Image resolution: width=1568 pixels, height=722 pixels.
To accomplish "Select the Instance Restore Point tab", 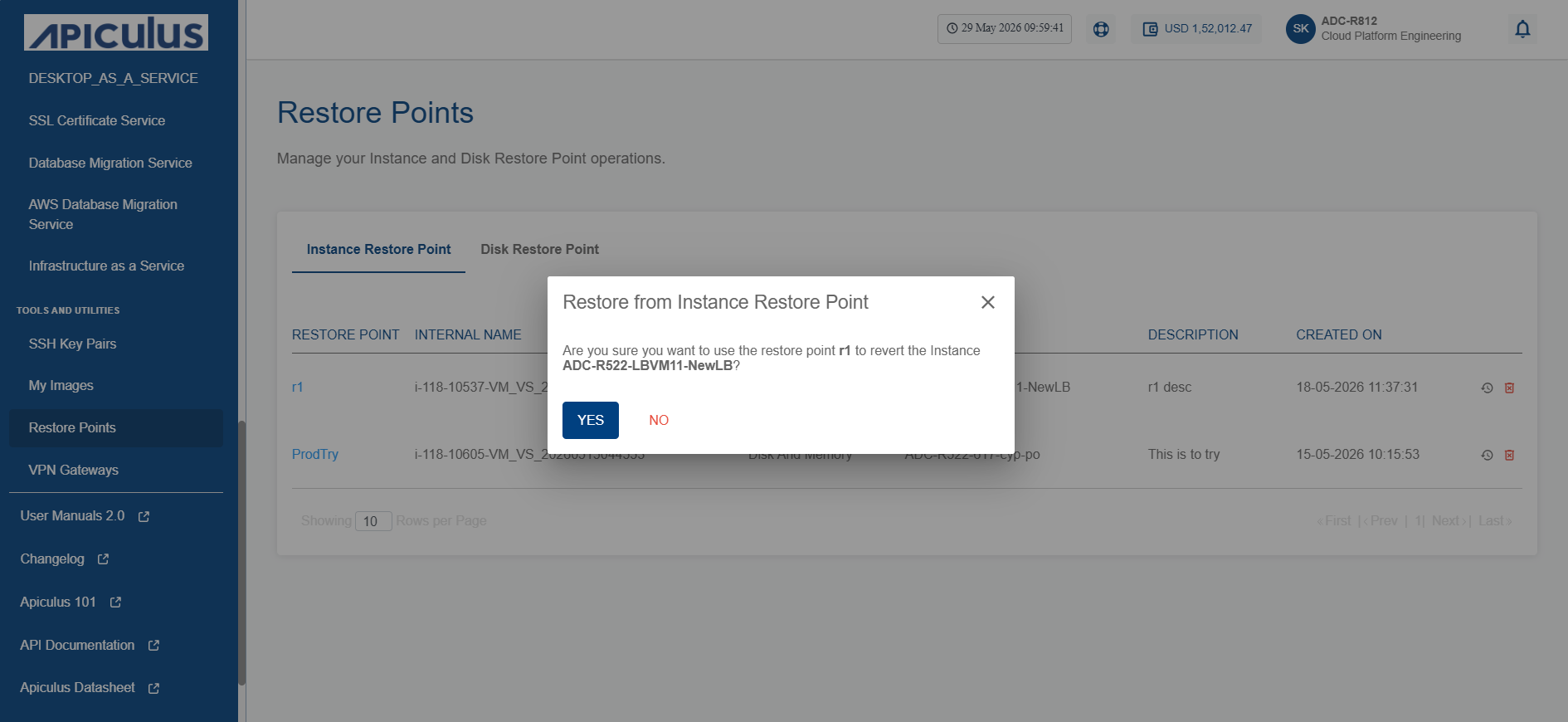I will click(x=378, y=249).
